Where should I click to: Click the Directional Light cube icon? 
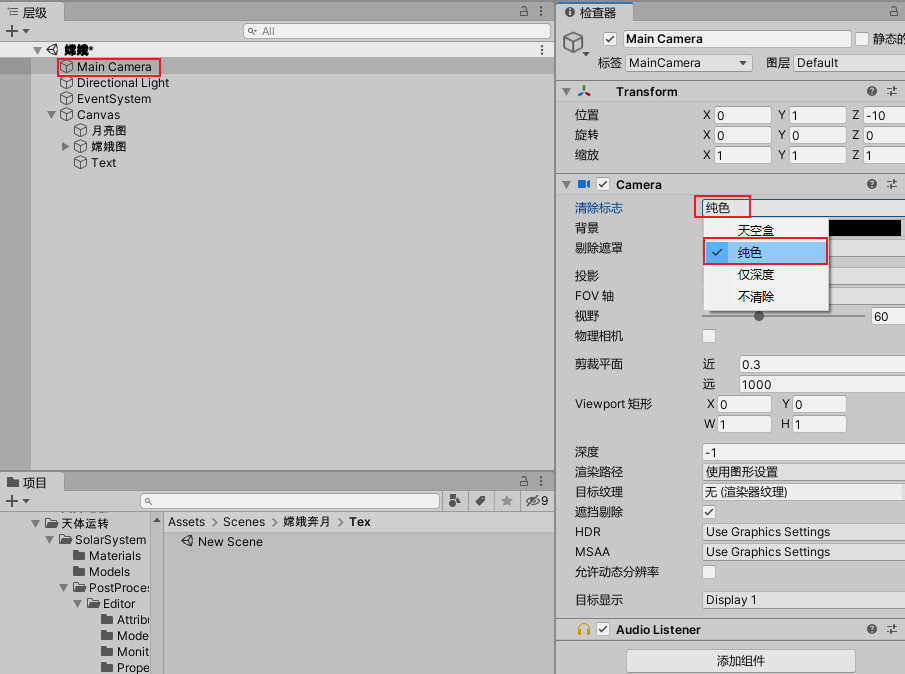pos(67,83)
